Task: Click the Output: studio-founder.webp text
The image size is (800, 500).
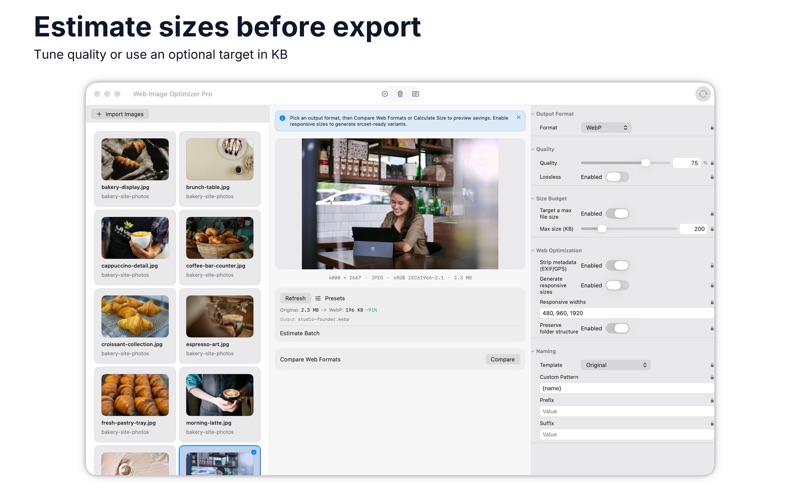Action: (314, 319)
